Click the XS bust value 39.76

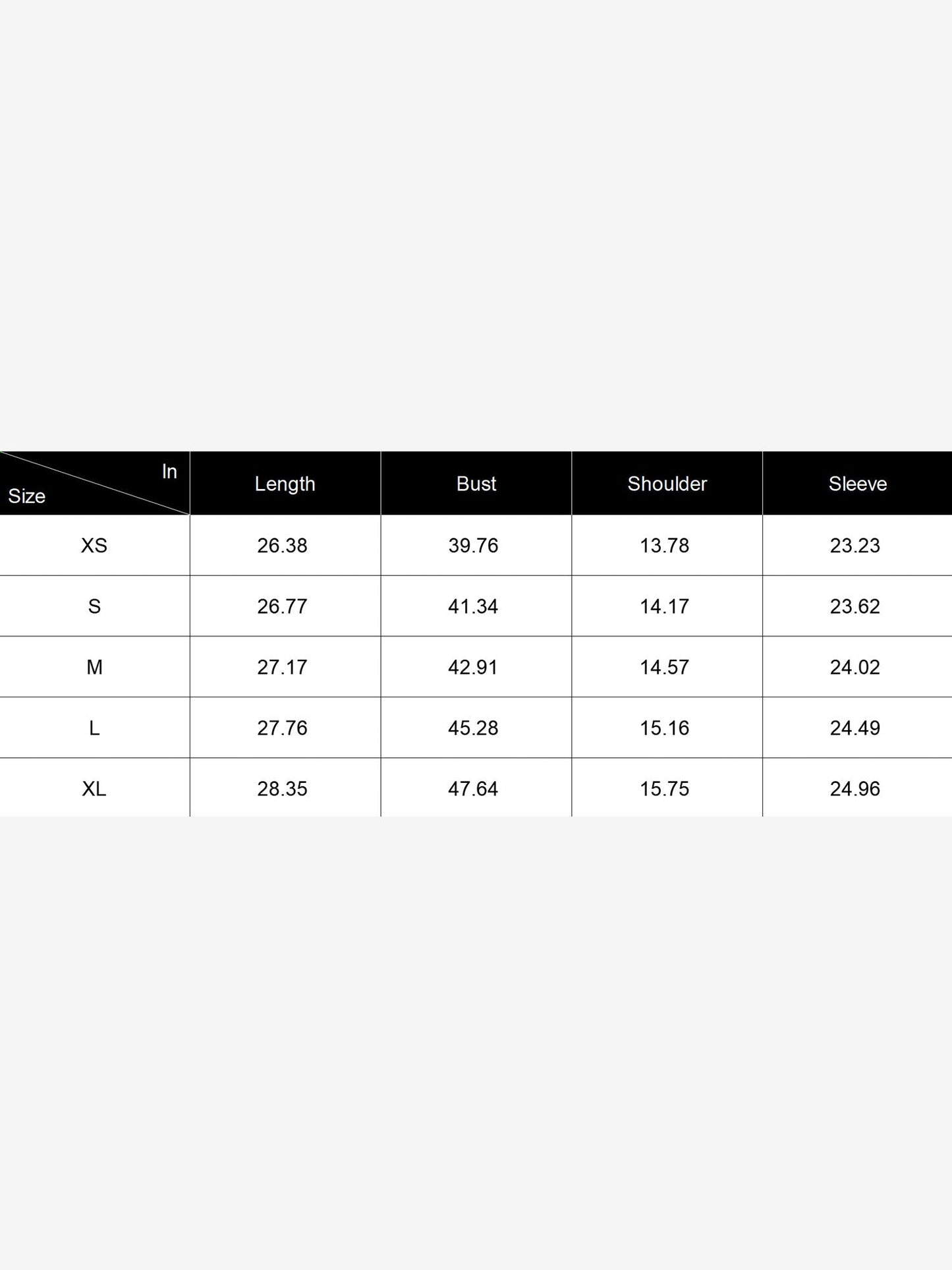[473, 546]
